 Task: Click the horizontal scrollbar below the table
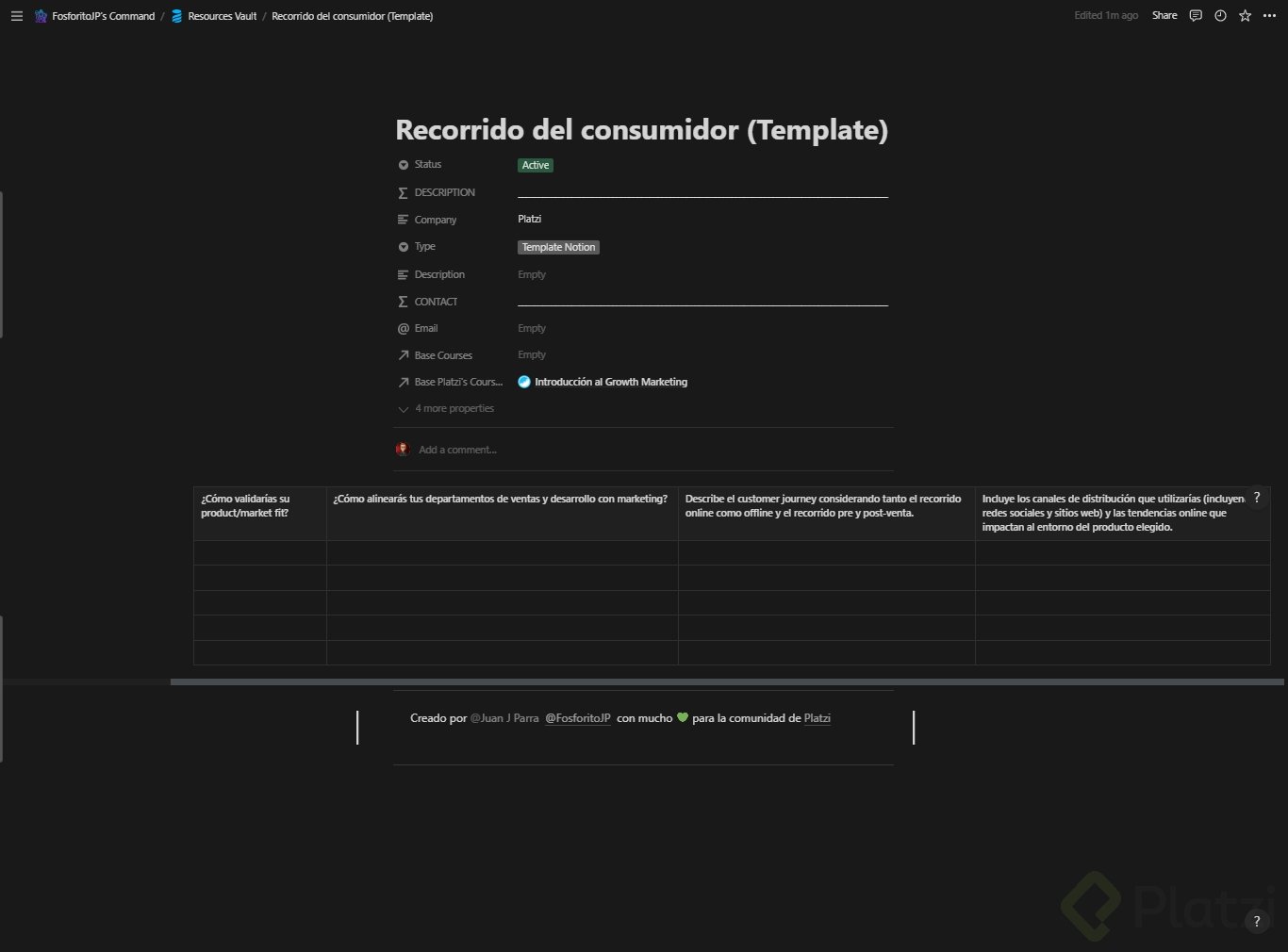click(x=727, y=681)
